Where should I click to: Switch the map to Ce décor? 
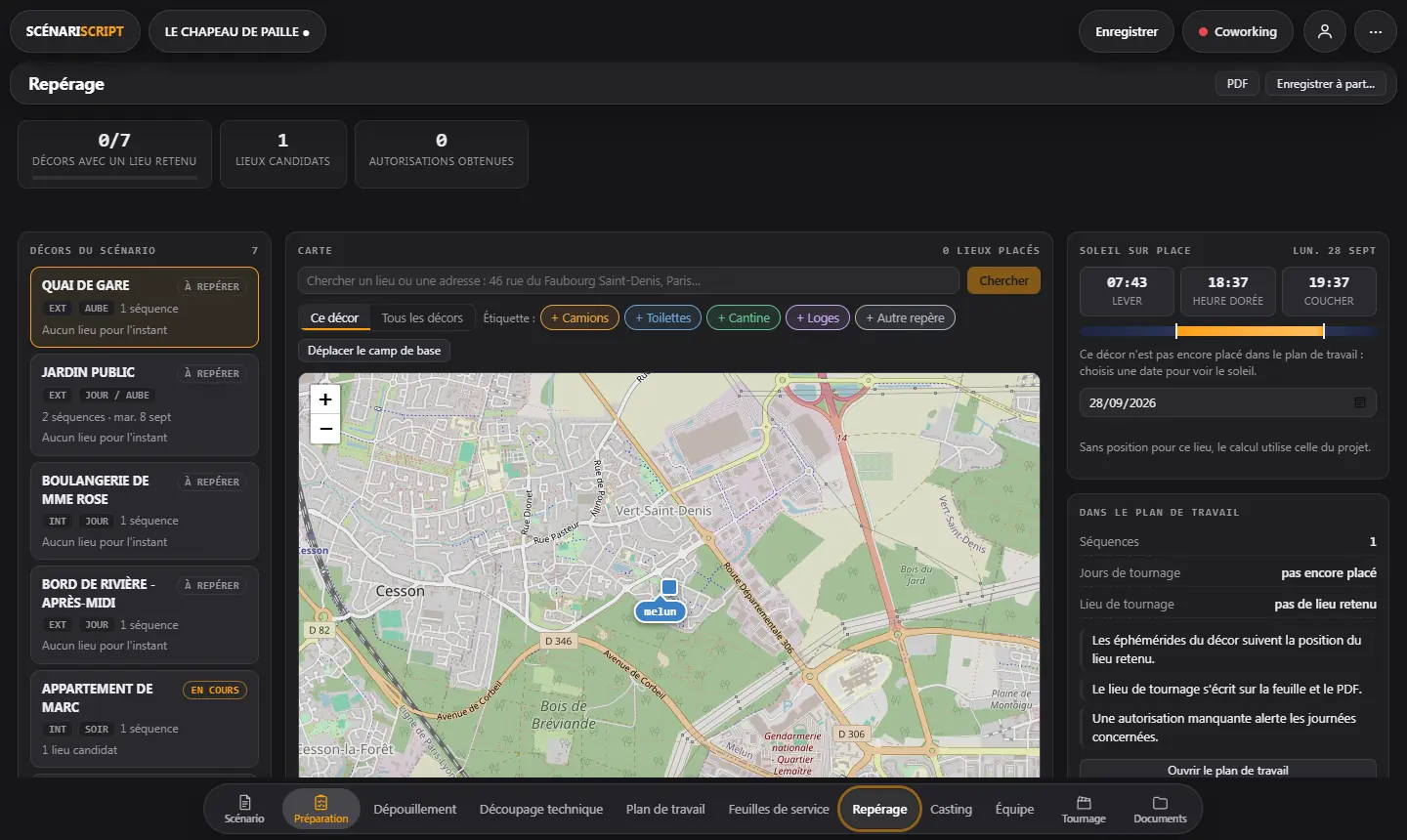tap(334, 317)
